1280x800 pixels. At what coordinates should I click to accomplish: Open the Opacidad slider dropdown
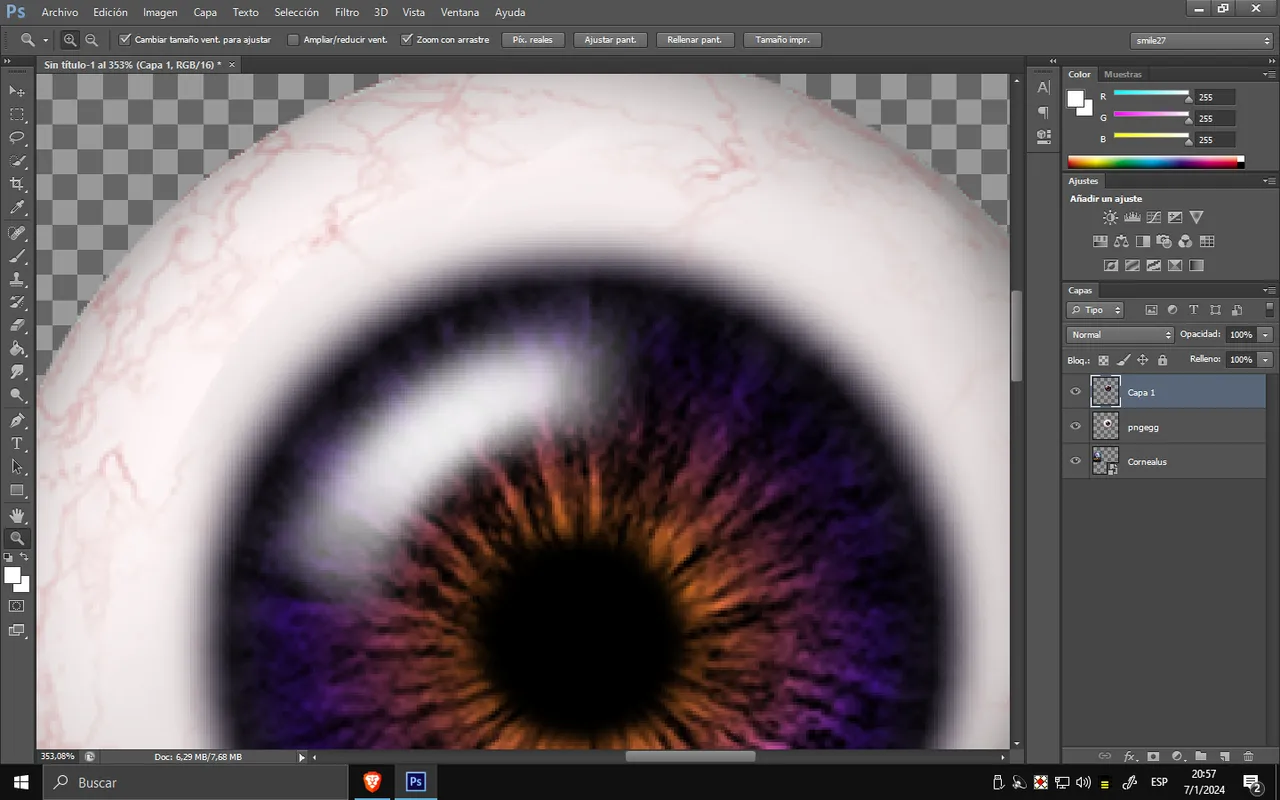1266,335
